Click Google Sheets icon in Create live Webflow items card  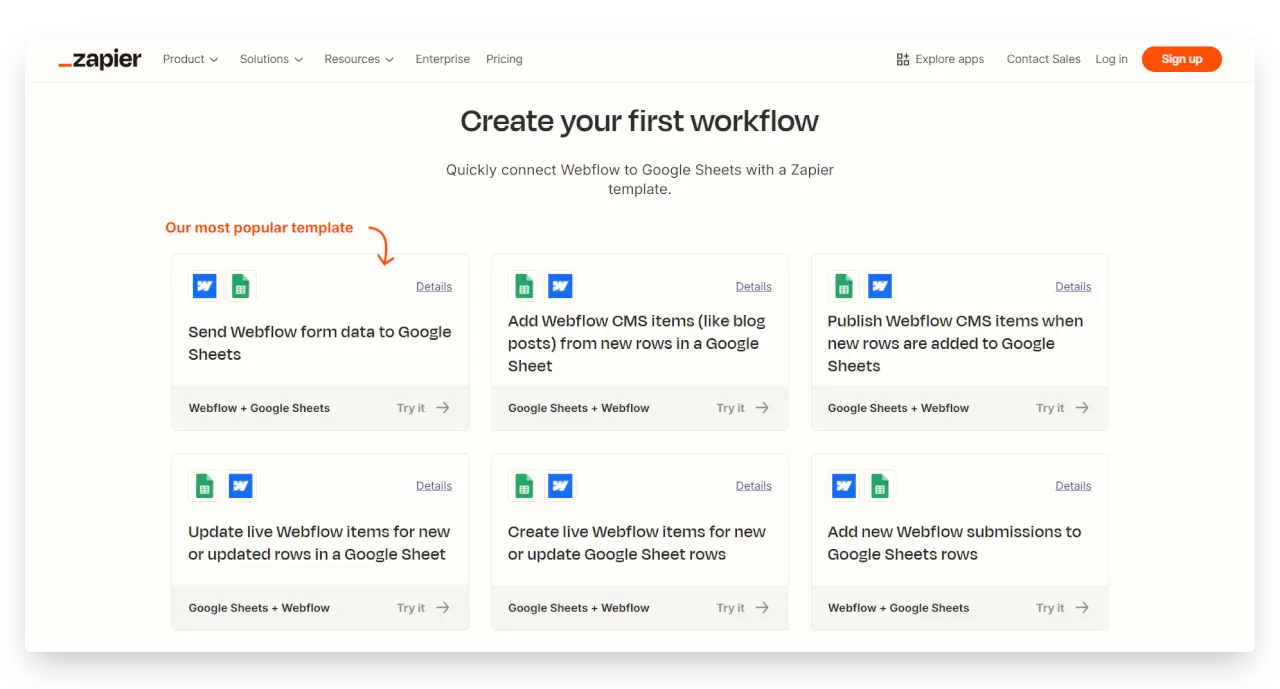[524, 486]
